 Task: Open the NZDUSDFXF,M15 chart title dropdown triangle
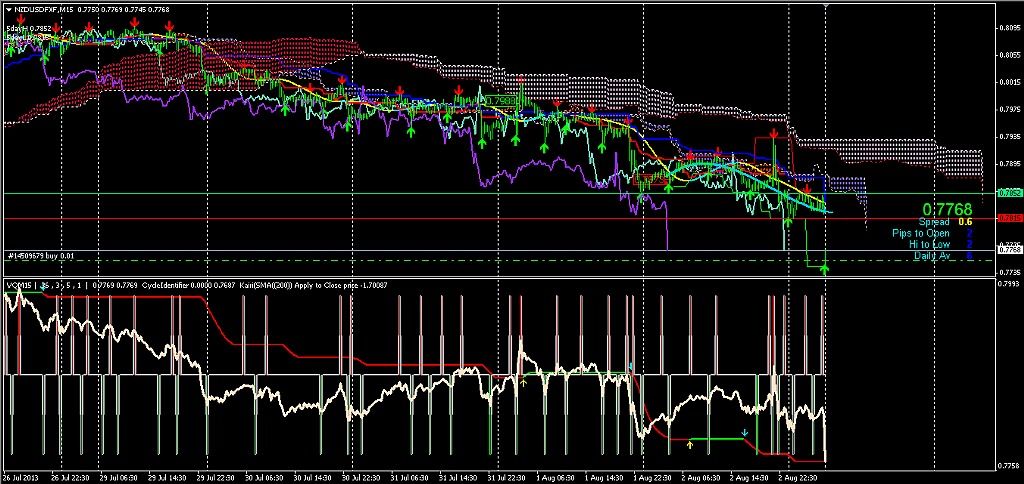pyautogui.click(x=8, y=9)
